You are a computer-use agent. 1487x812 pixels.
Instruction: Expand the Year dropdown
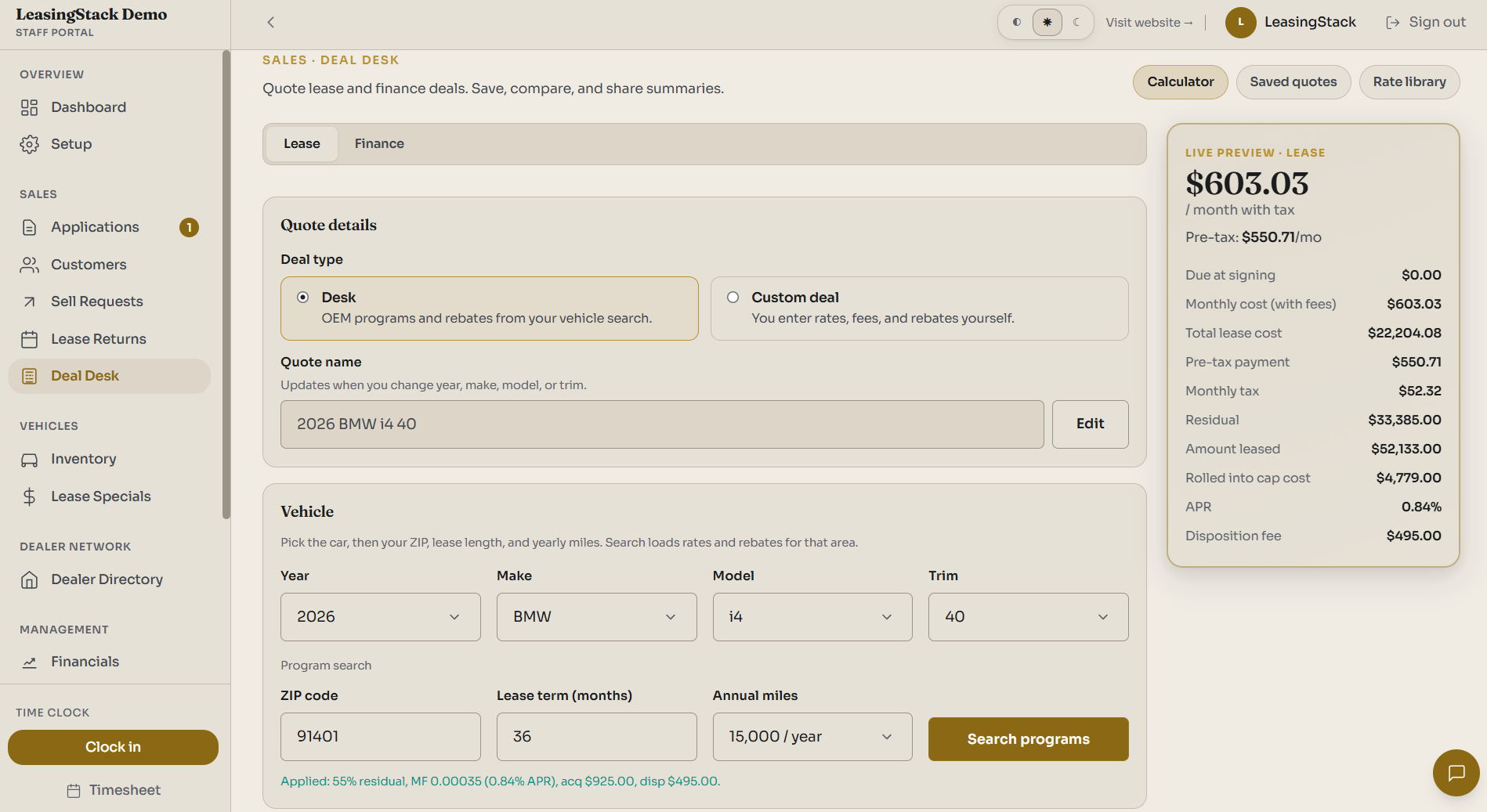[x=381, y=617]
